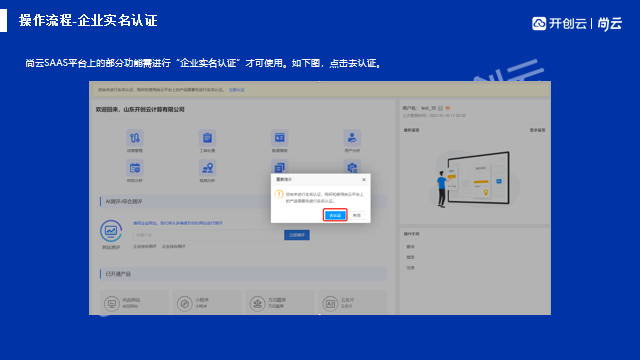Click the white 关闭 button in the dialog
This screenshot has width=640, height=360.
[x=357, y=215]
